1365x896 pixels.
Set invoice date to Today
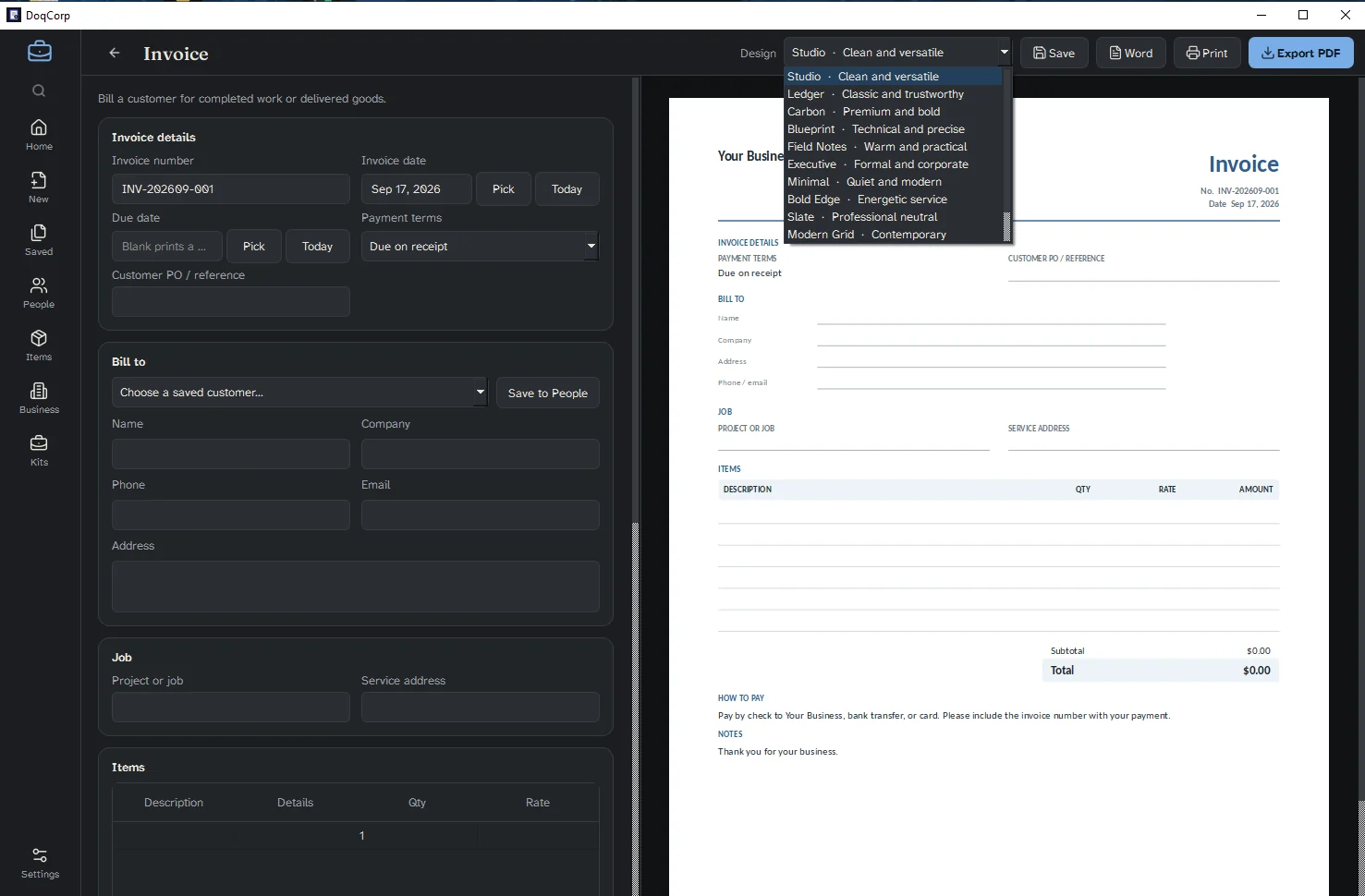tap(567, 189)
